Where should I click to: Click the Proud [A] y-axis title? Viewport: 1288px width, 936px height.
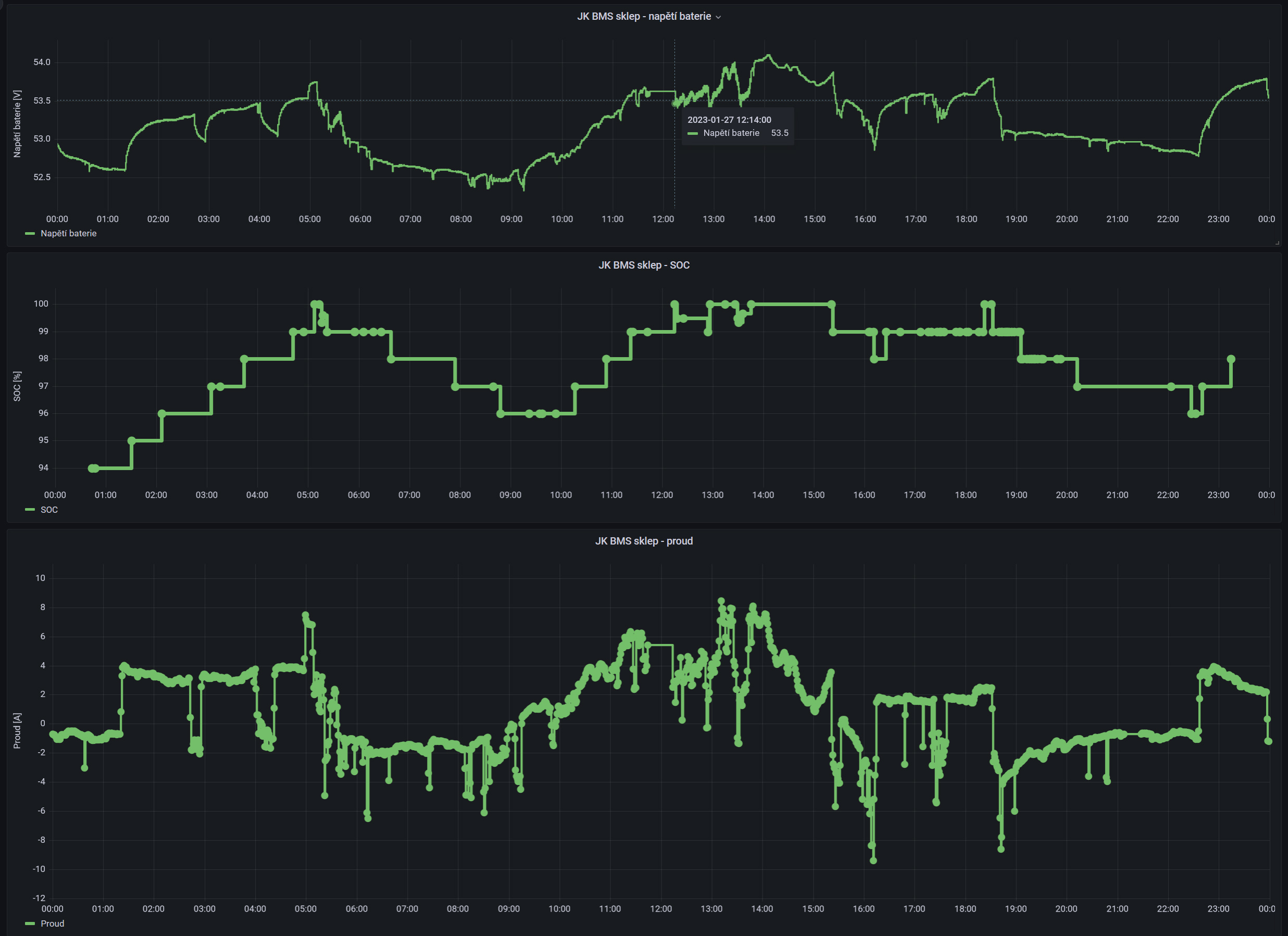(x=17, y=730)
